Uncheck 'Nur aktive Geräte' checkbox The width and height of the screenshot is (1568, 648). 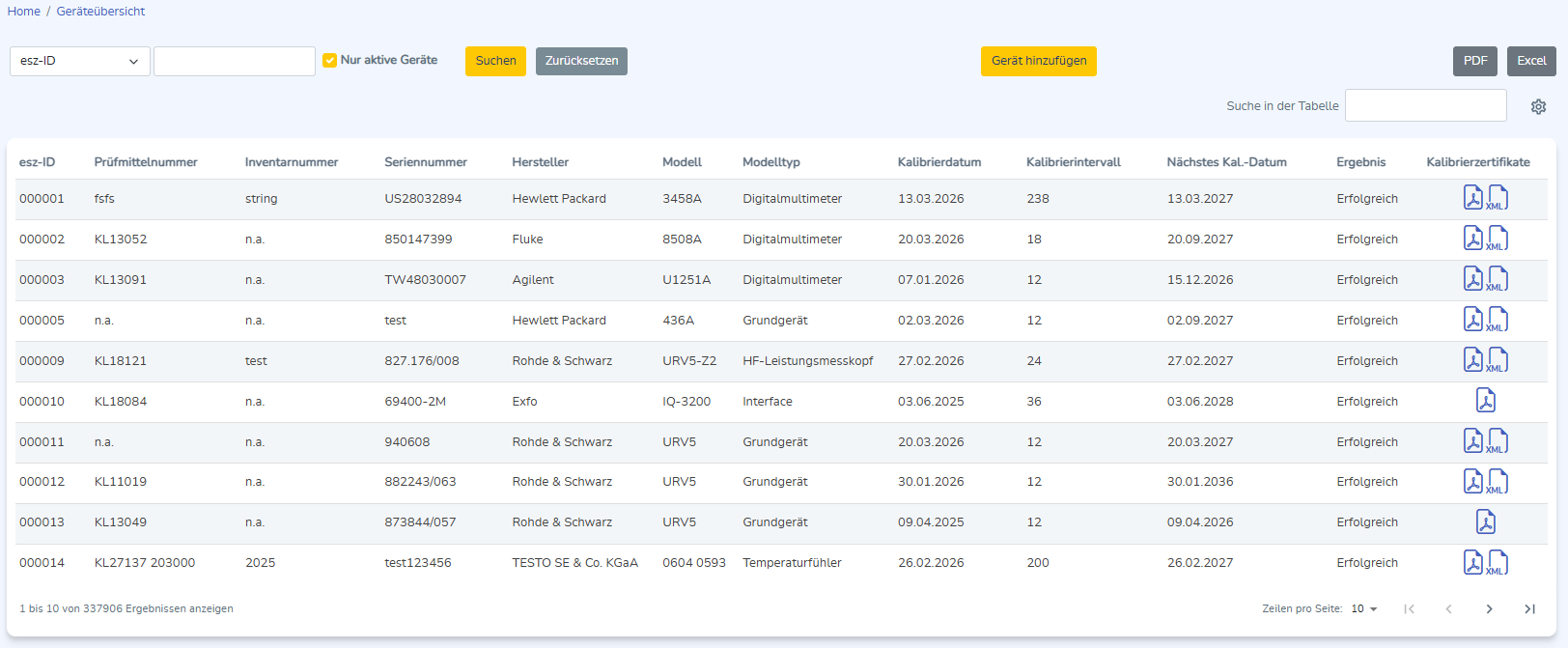[x=330, y=60]
